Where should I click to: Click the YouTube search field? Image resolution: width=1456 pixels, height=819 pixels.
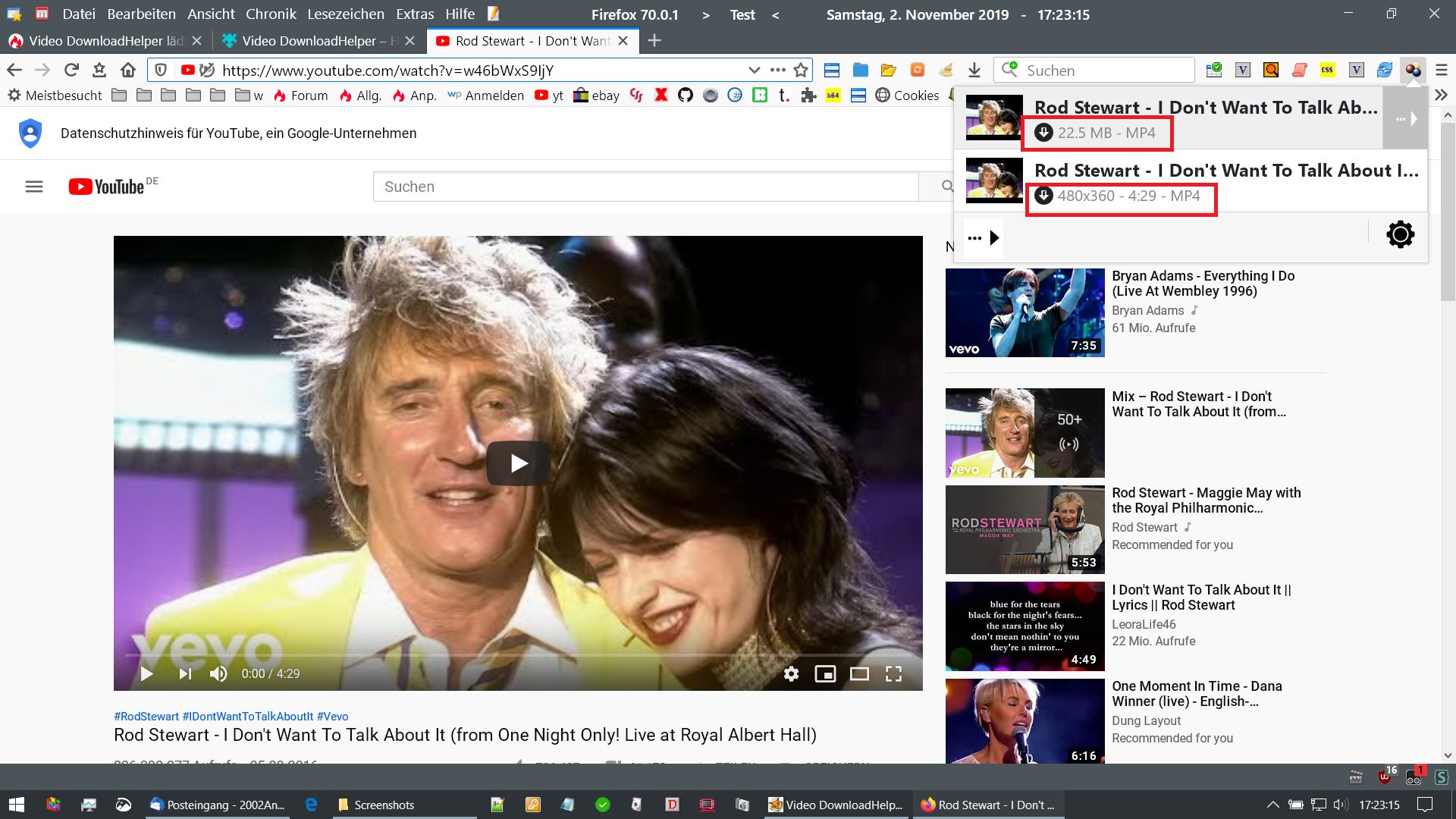click(x=645, y=187)
